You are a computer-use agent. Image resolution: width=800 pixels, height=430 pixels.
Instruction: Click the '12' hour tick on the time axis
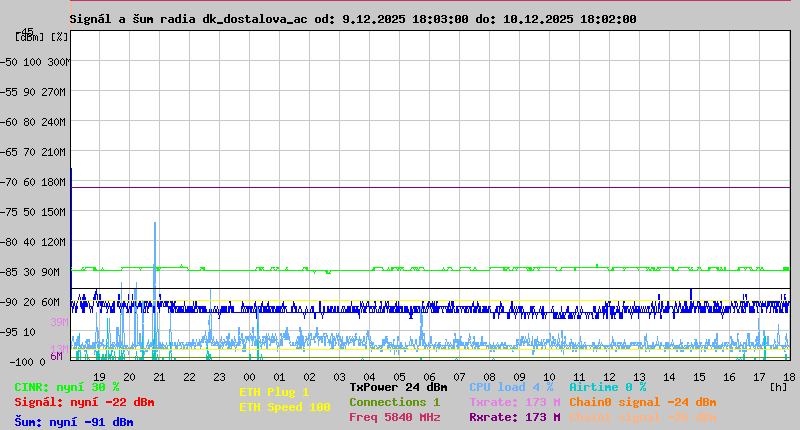point(609,377)
